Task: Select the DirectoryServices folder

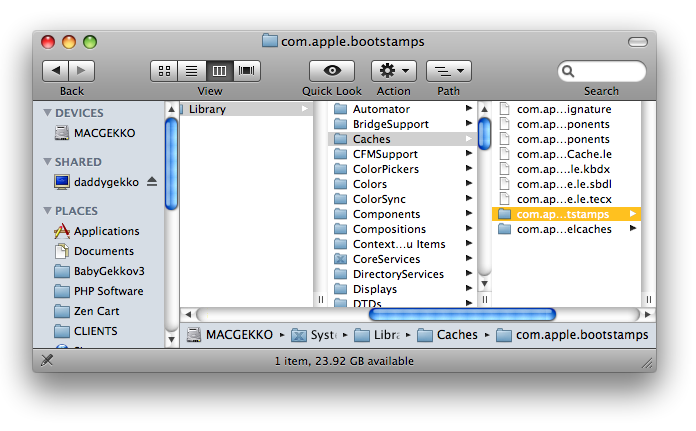Action: (x=403, y=274)
